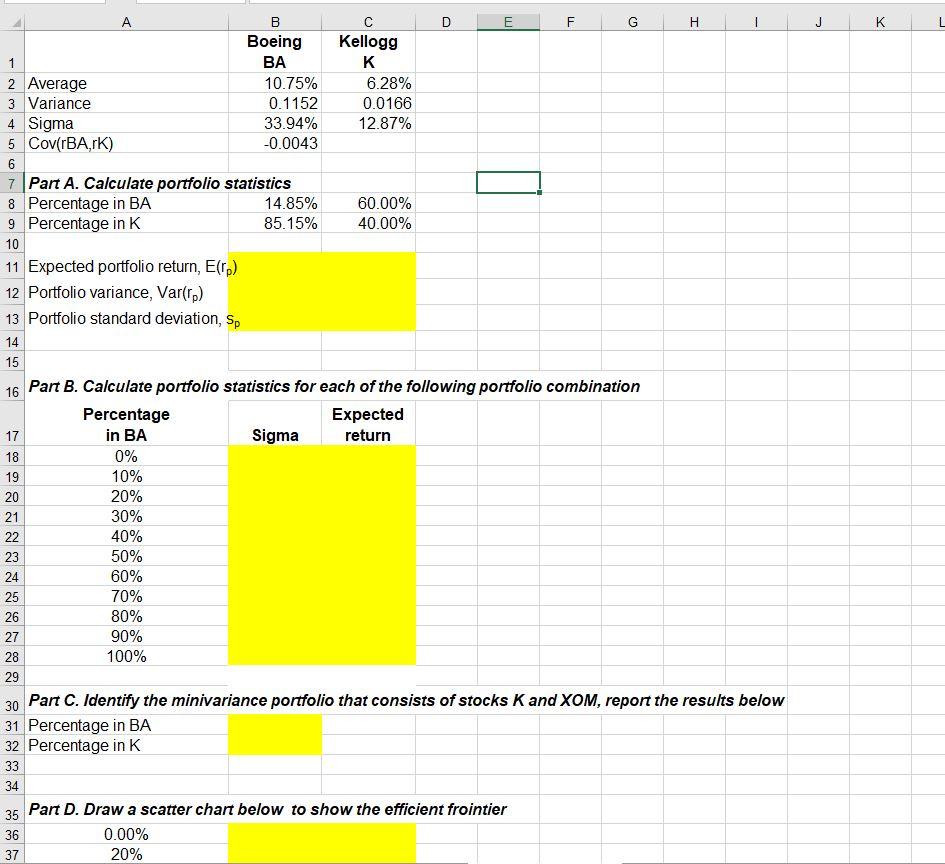Click the yellow cell for Expected portfolio return
This screenshot has width=945, height=864.
[320, 266]
